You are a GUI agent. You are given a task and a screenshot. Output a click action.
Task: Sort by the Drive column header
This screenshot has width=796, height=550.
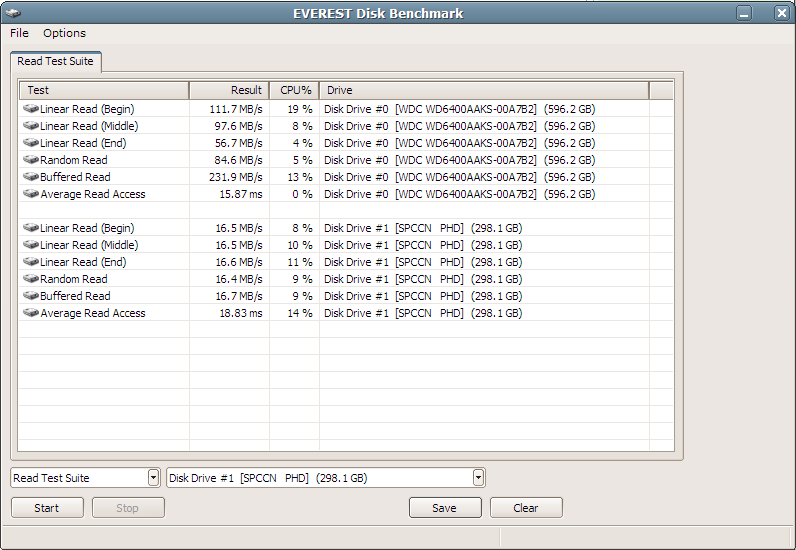484,90
